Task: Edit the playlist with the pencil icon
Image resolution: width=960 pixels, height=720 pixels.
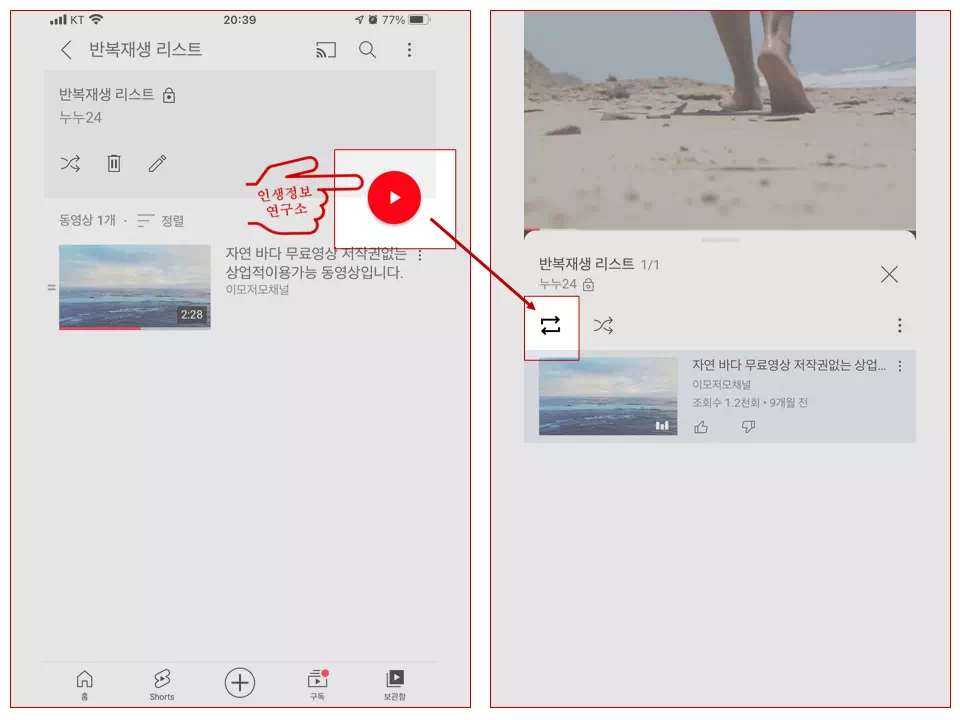Action: pos(157,163)
